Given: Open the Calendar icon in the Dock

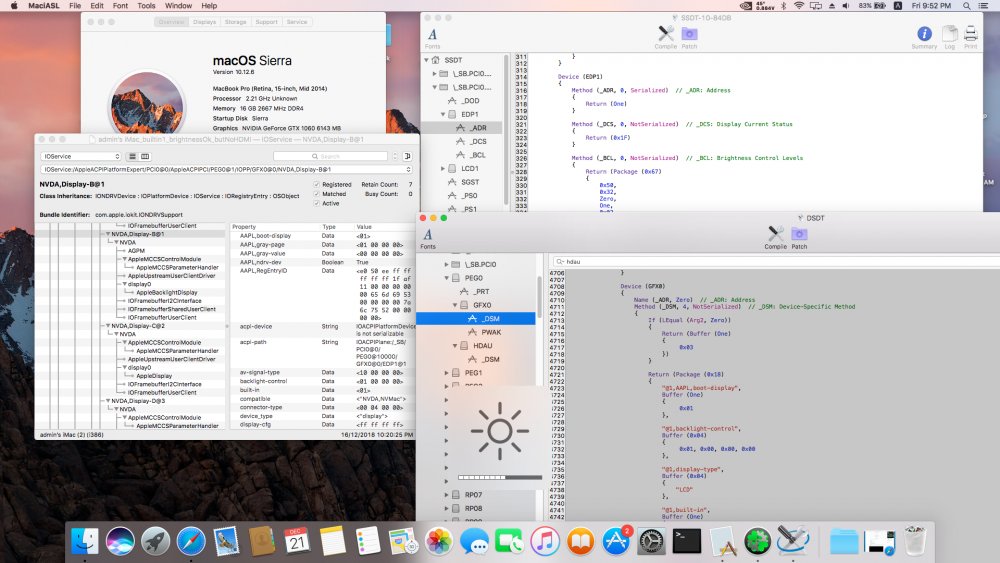Looking at the screenshot, I should click(297, 541).
